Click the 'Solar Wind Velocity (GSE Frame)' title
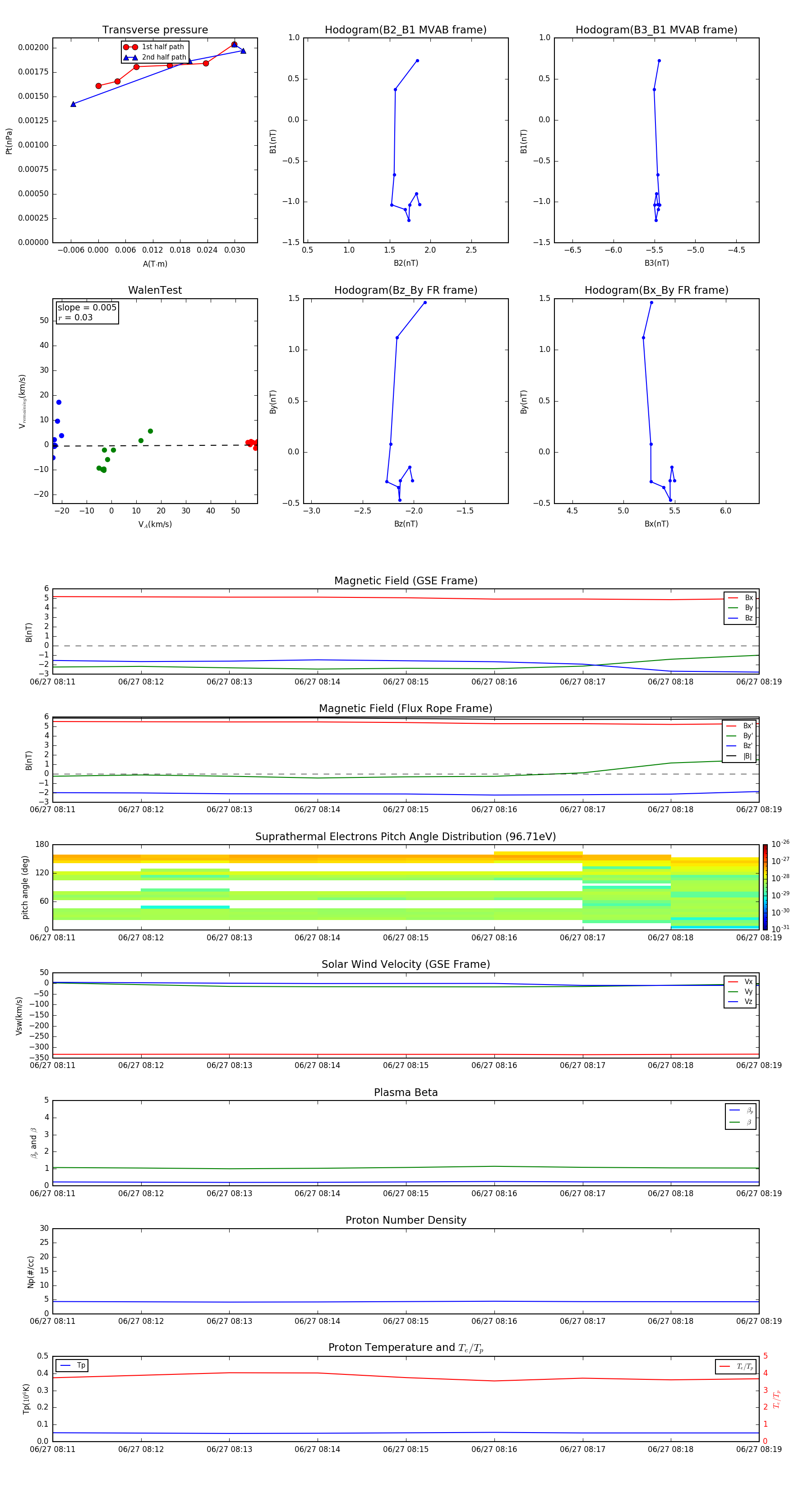Viewport: 812px width, 1489px height. 406,964
